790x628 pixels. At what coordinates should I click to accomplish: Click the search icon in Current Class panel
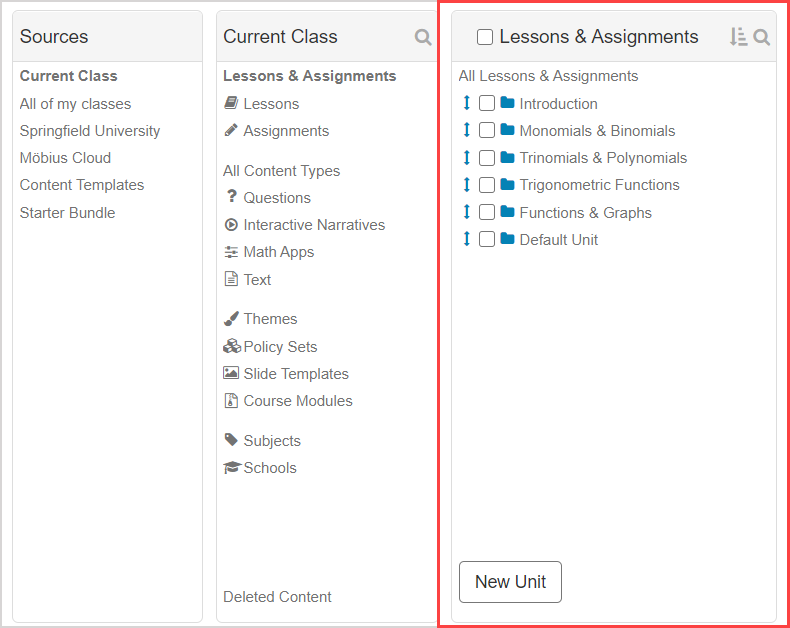click(423, 37)
